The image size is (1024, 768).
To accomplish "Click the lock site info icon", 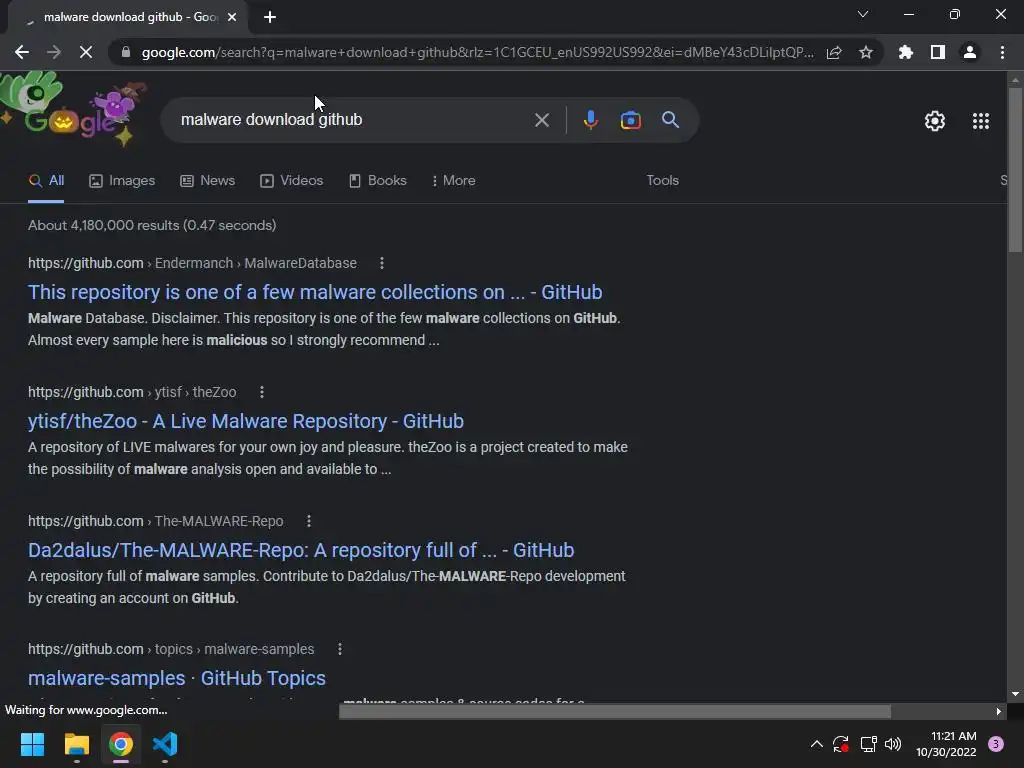I will pyautogui.click(x=126, y=52).
